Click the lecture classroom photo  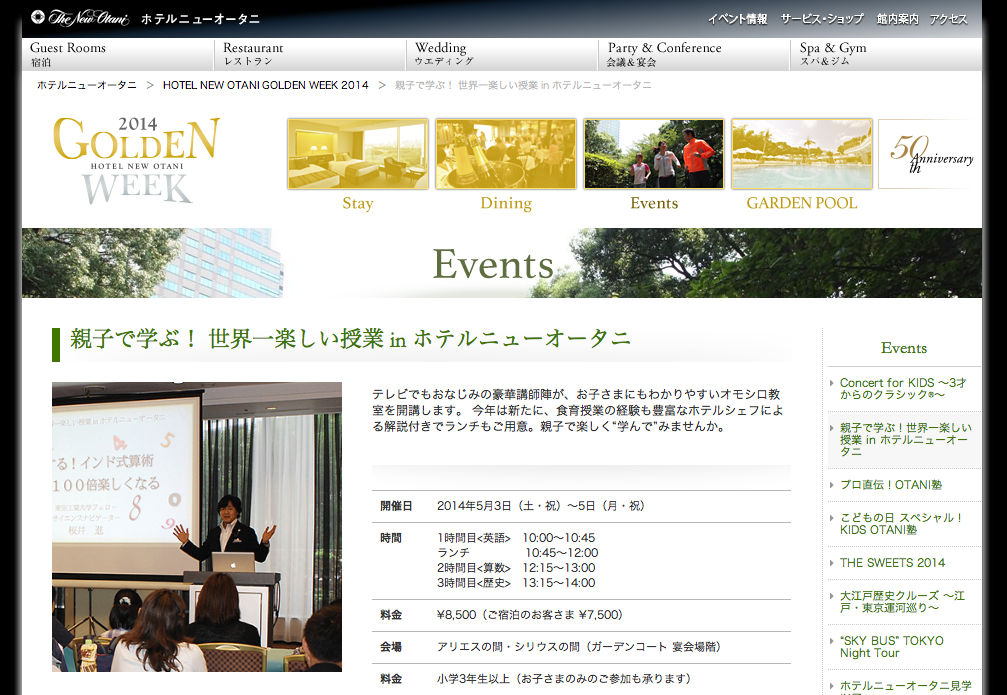(x=197, y=527)
